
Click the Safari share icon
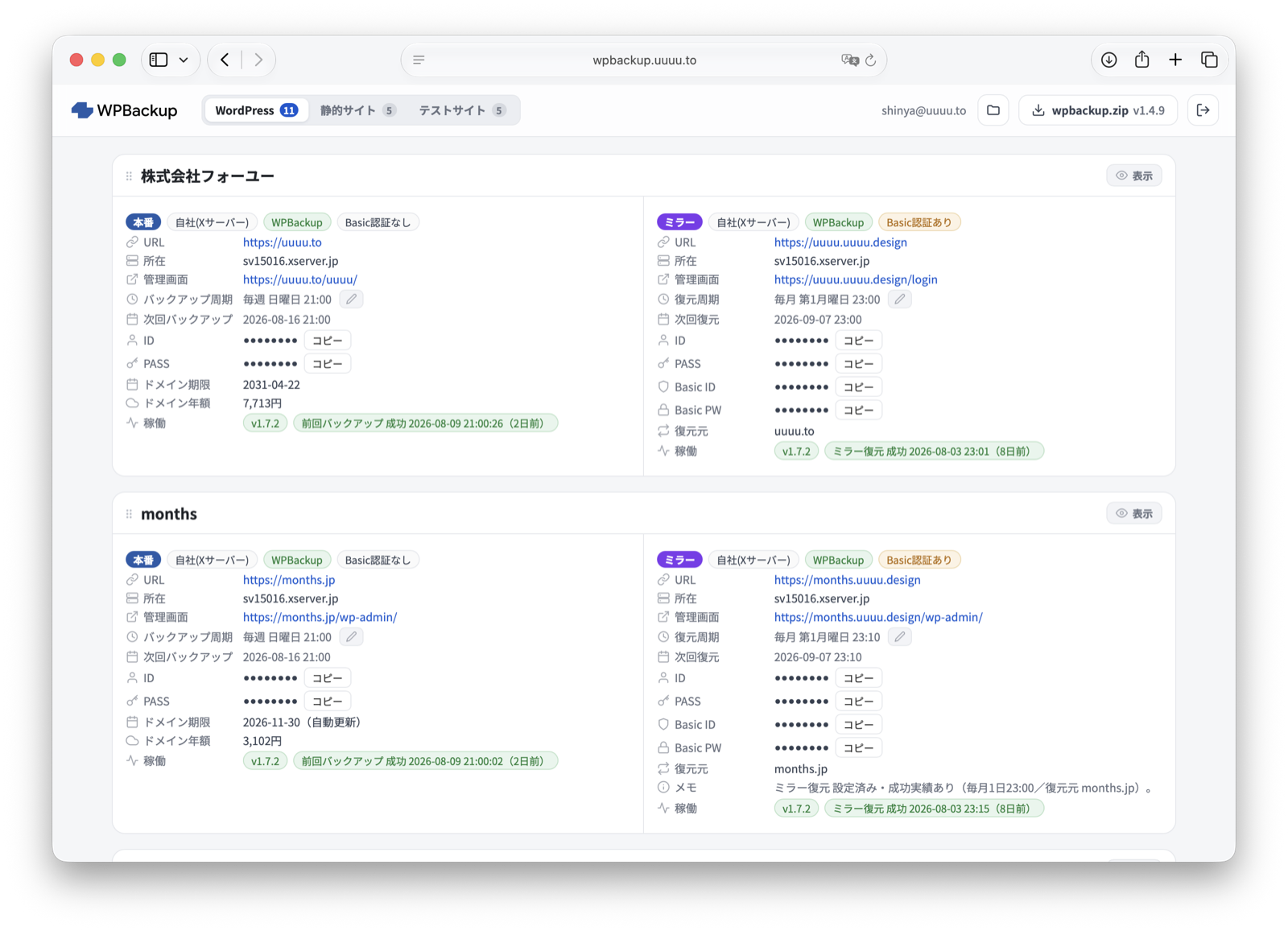(x=1141, y=59)
